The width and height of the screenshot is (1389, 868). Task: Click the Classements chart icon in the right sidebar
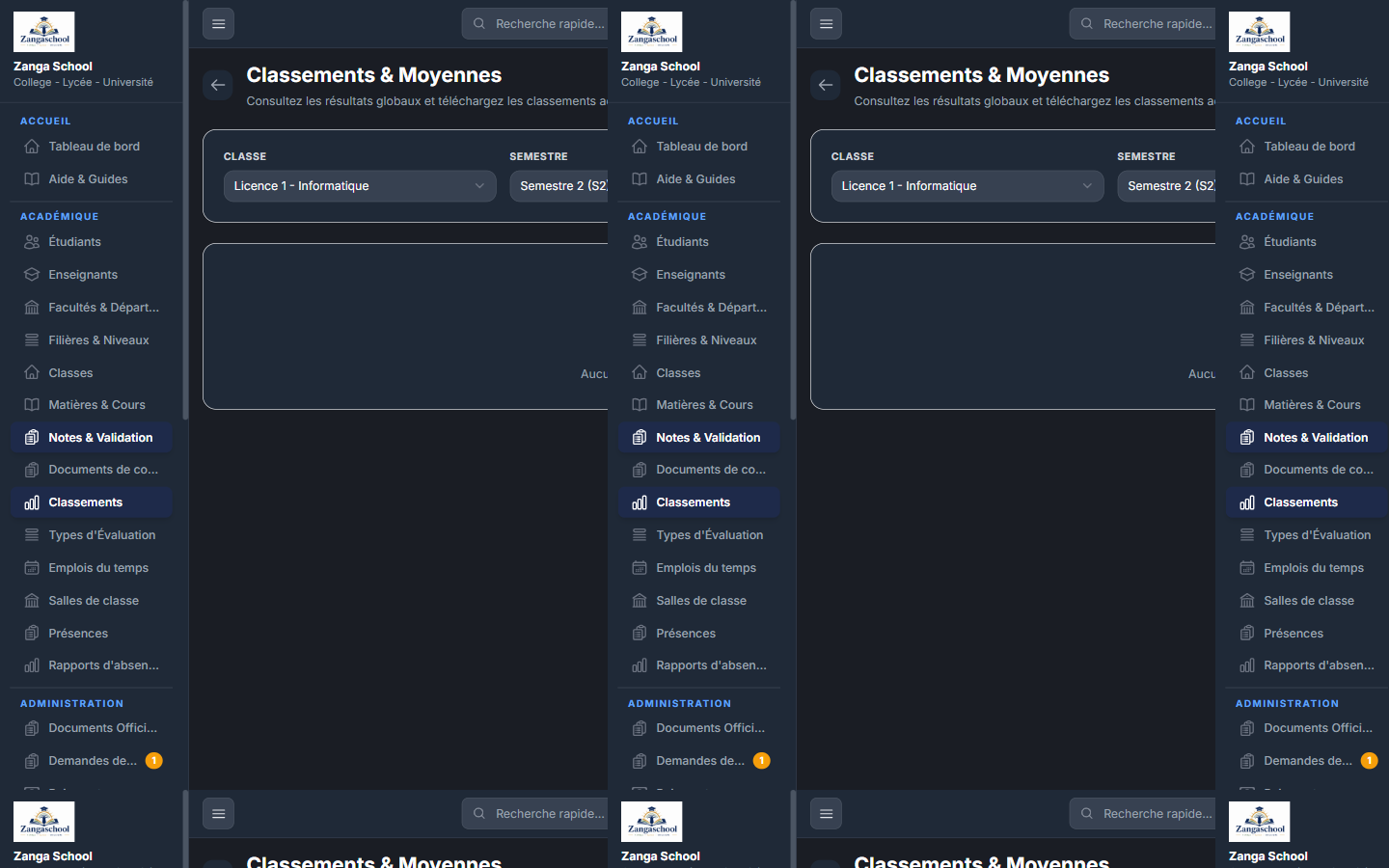[1247, 502]
